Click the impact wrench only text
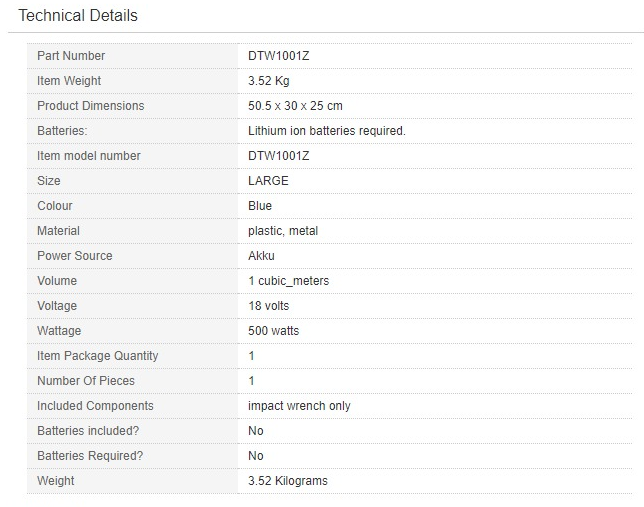This screenshot has width=644, height=507. coord(299,406)
